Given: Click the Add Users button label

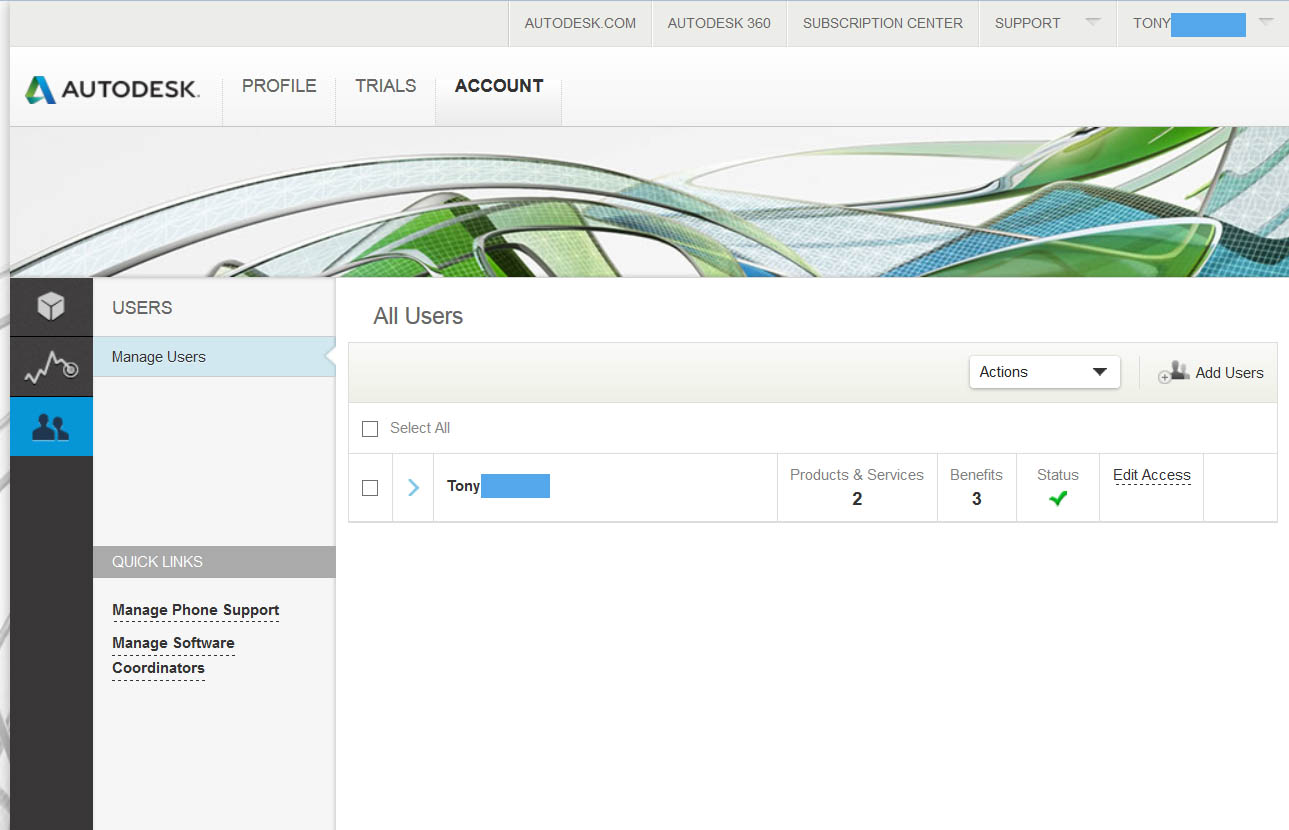Looking at the screenshot, I should point(1230,373).
